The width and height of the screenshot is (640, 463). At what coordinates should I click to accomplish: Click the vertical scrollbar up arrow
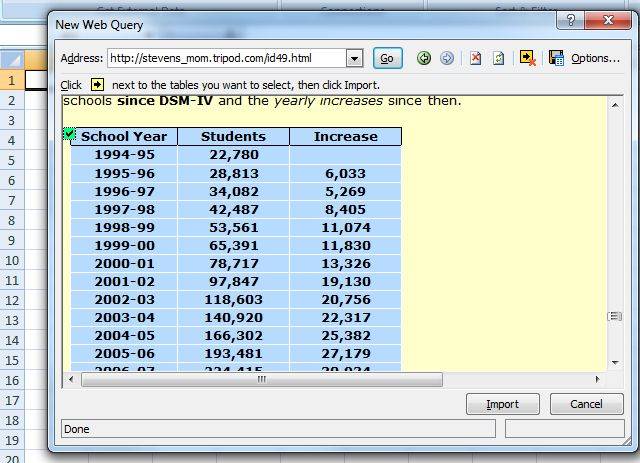616,106
